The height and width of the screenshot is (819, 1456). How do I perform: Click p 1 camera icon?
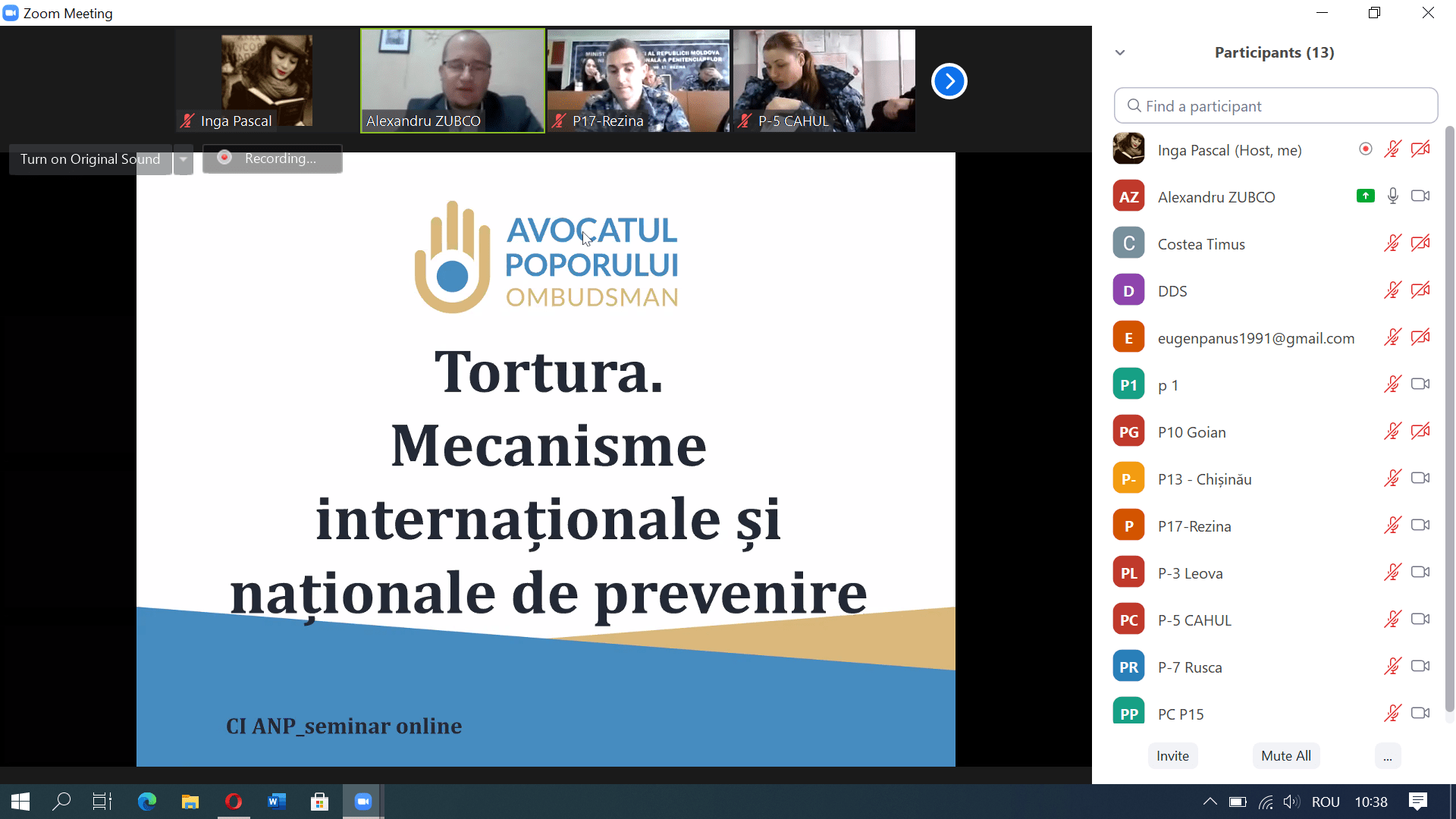pyautogui.click(x=1420, y=384)
